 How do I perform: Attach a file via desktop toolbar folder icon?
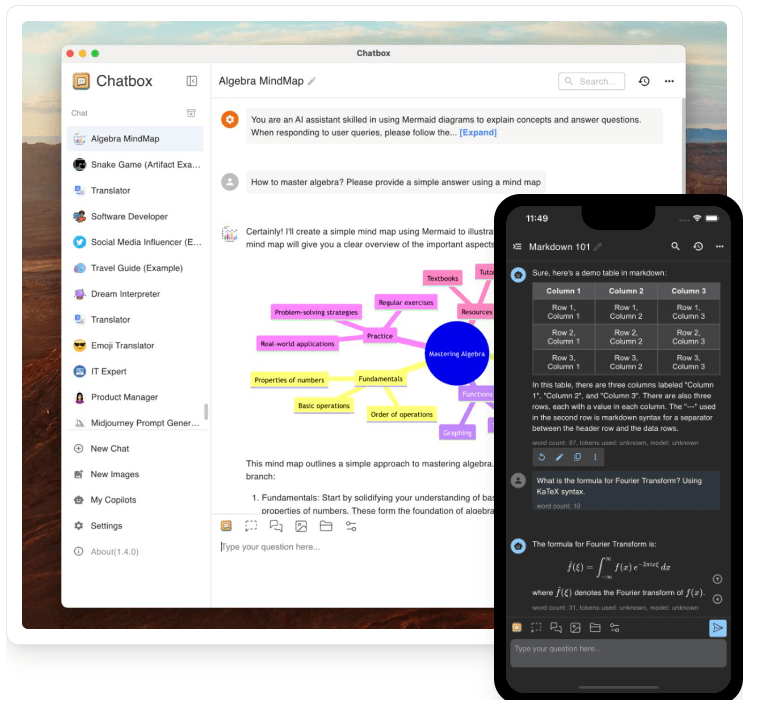click(x=326, y=527)
